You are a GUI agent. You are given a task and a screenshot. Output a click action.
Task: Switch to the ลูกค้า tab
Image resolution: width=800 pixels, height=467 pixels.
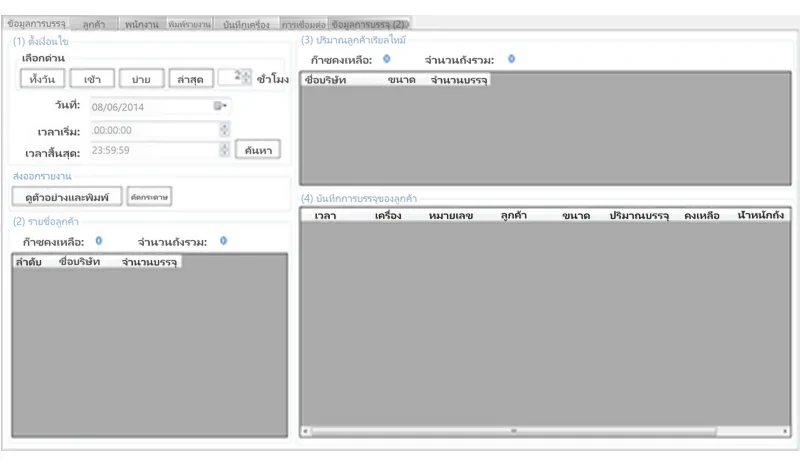[94, 23]
